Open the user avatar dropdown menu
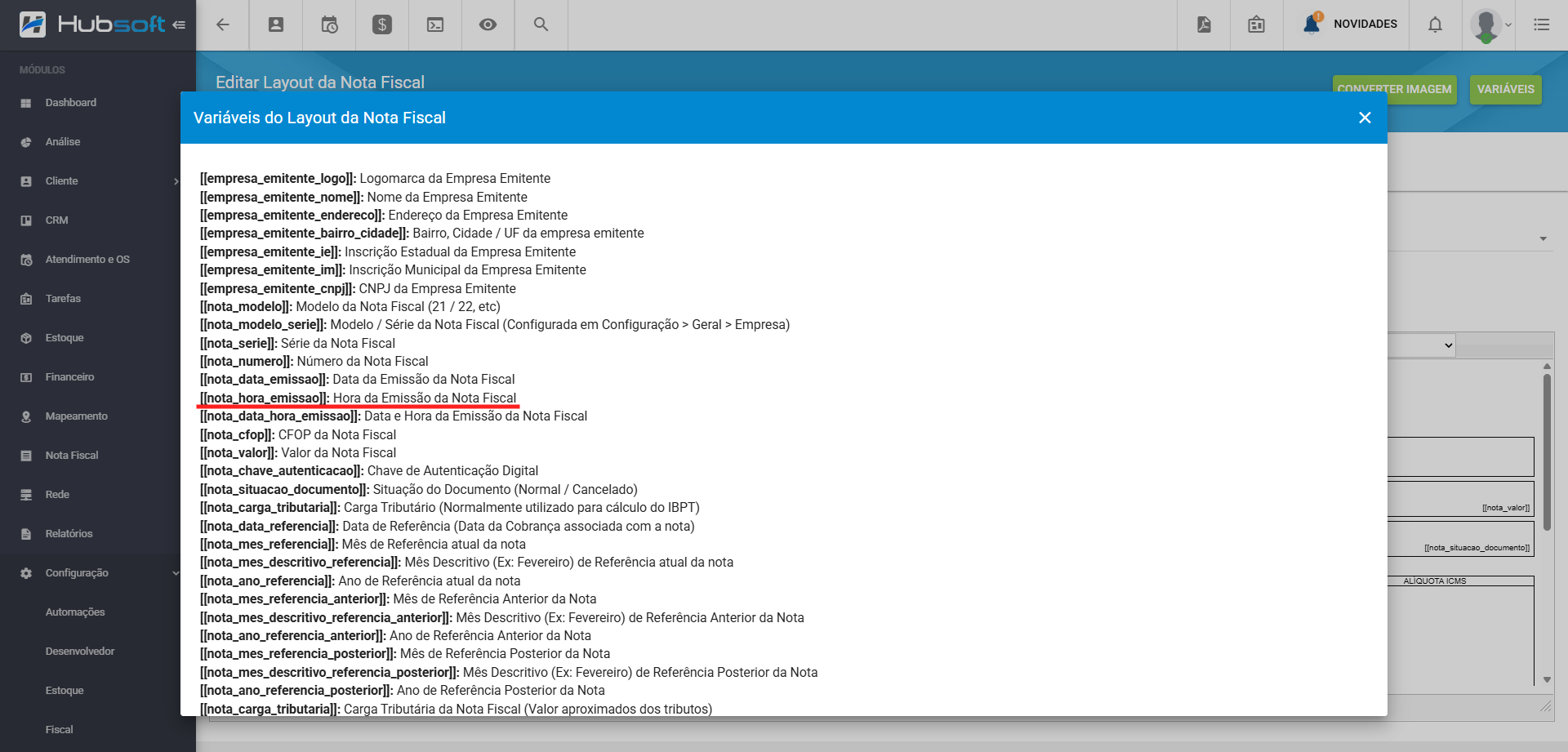1568x752 pixels. coord(1490,24)
